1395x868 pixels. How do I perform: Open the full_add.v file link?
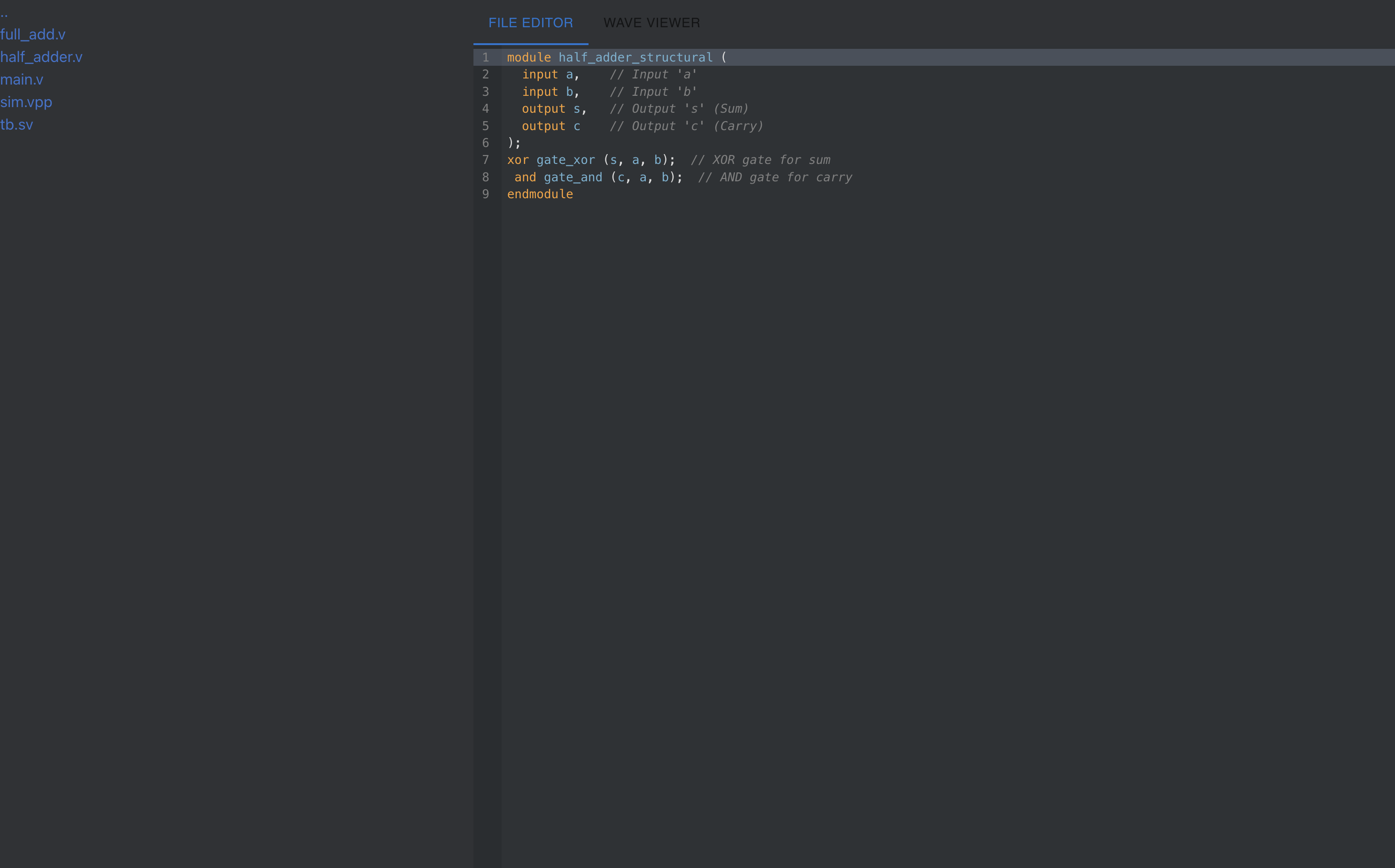click(x=33, y=34)
